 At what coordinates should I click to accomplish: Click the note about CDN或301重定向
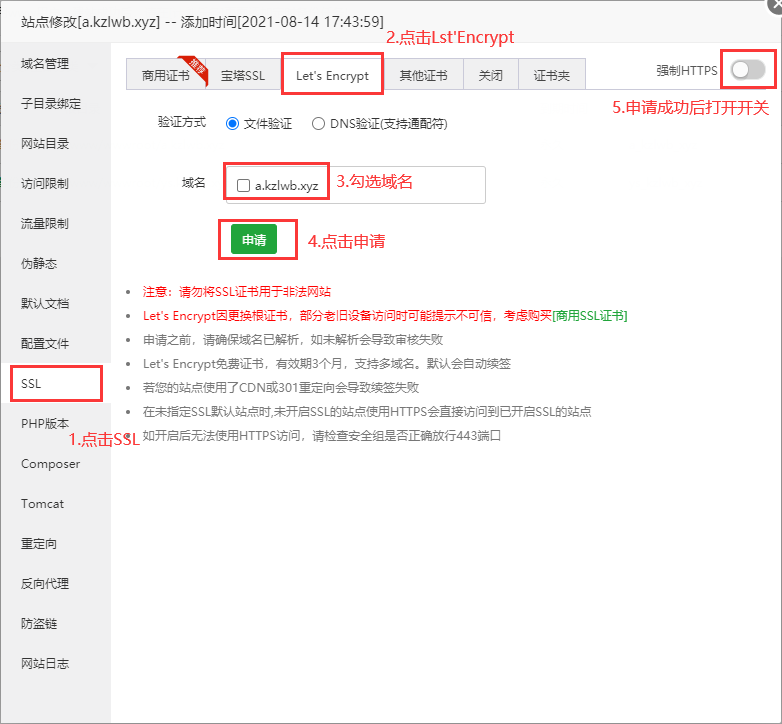click(x=281, y=387)
